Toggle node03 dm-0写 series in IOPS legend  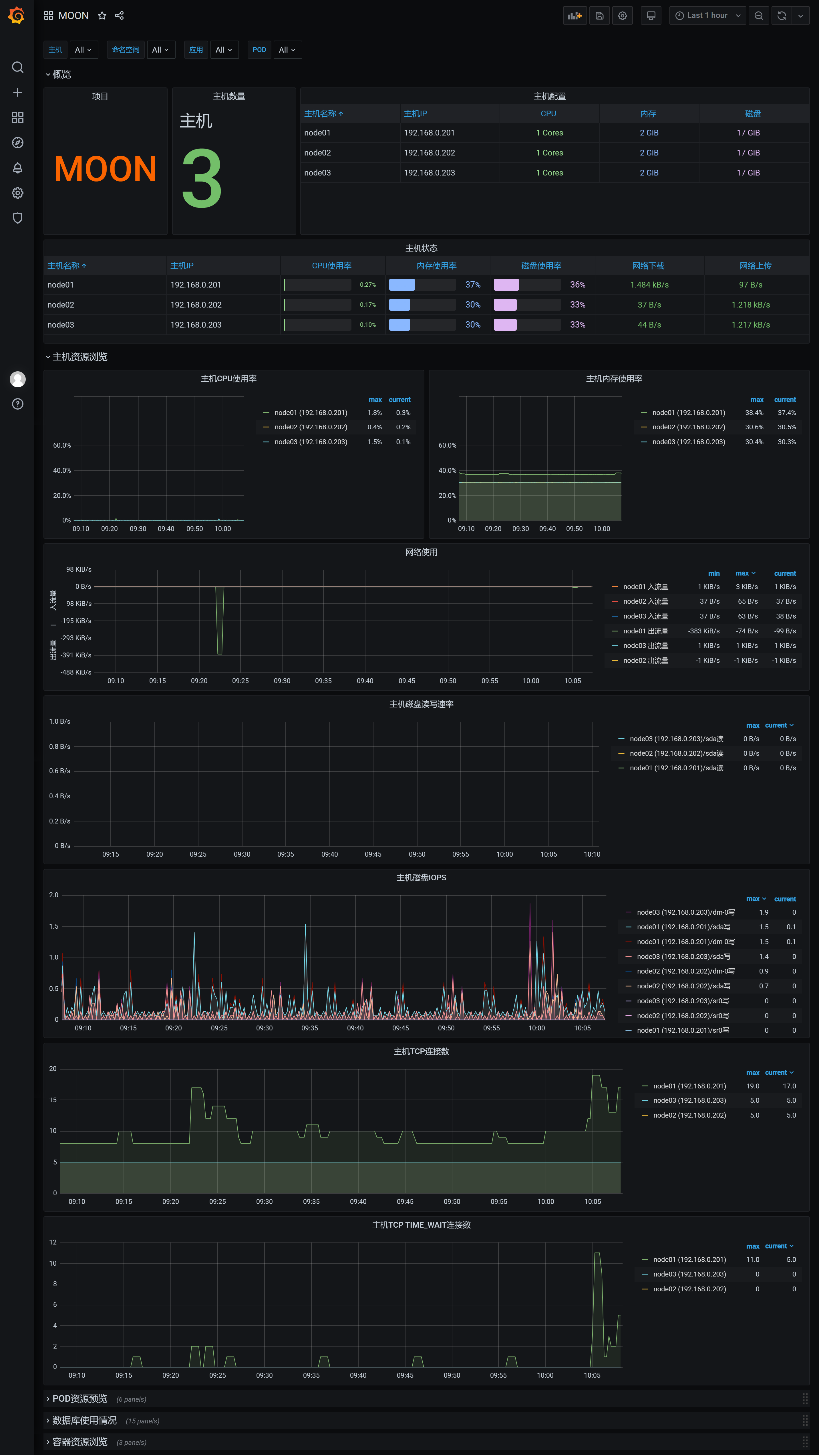pyautogui.click(x=685, y=912)
